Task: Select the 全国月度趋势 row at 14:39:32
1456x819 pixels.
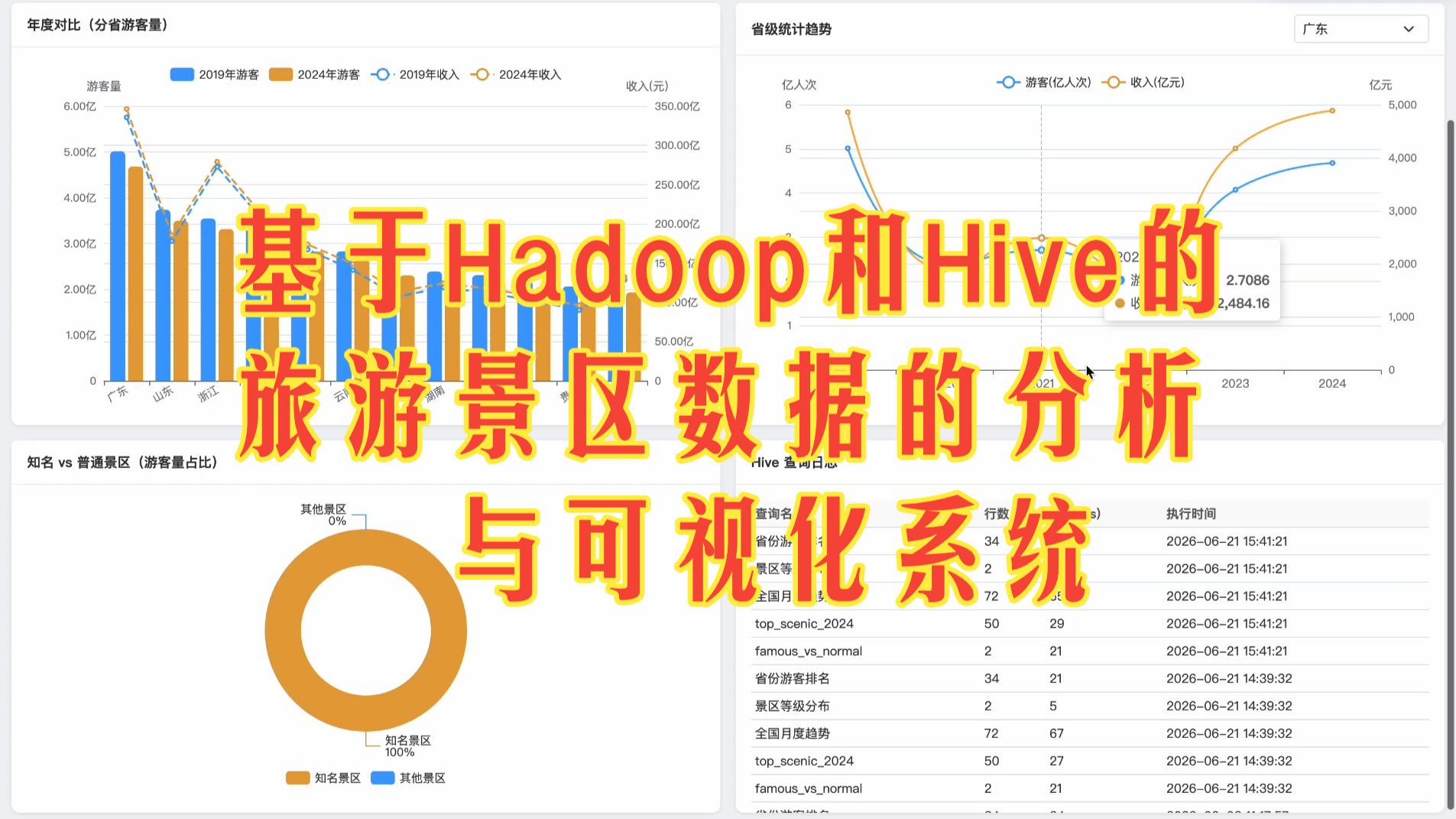Action: click(1090, 733)
